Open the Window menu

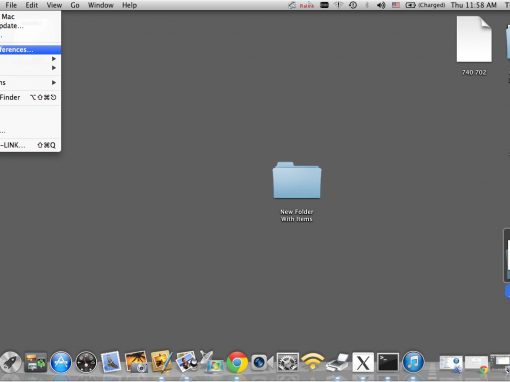pyautogui.click(x=101, y=5)
